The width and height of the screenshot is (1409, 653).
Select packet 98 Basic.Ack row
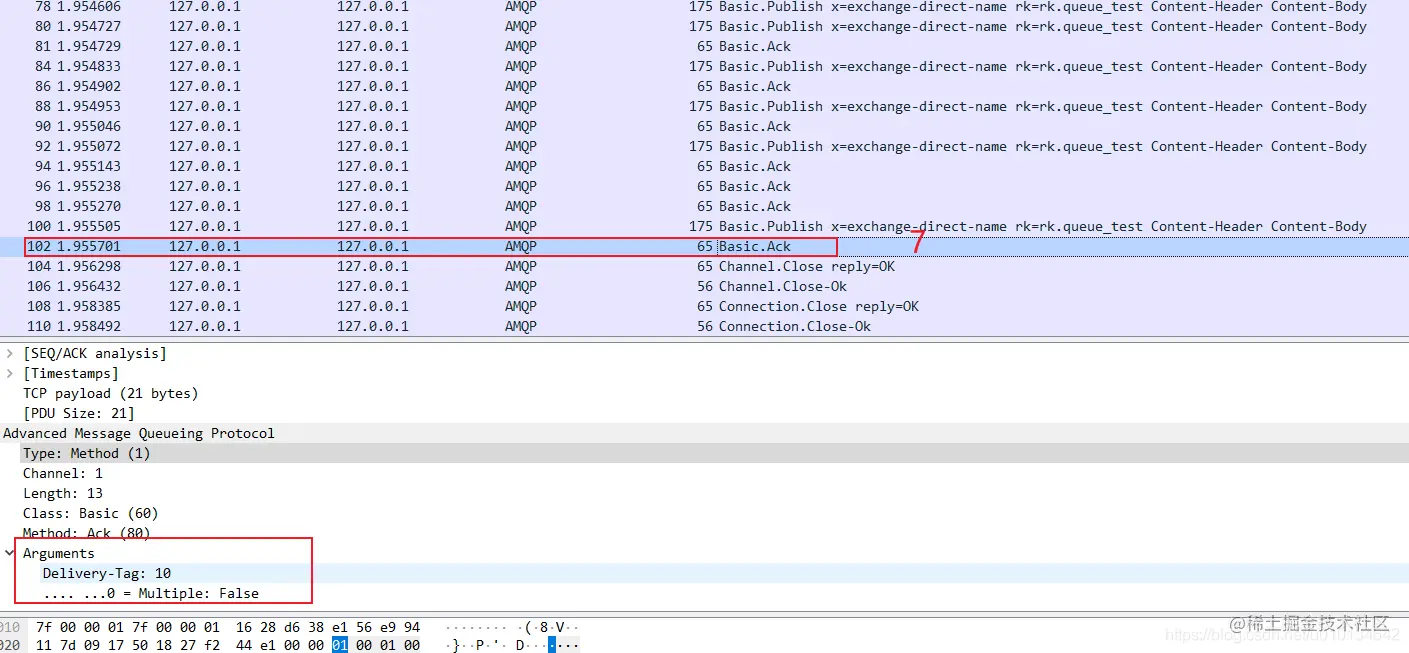coord(704,206)
